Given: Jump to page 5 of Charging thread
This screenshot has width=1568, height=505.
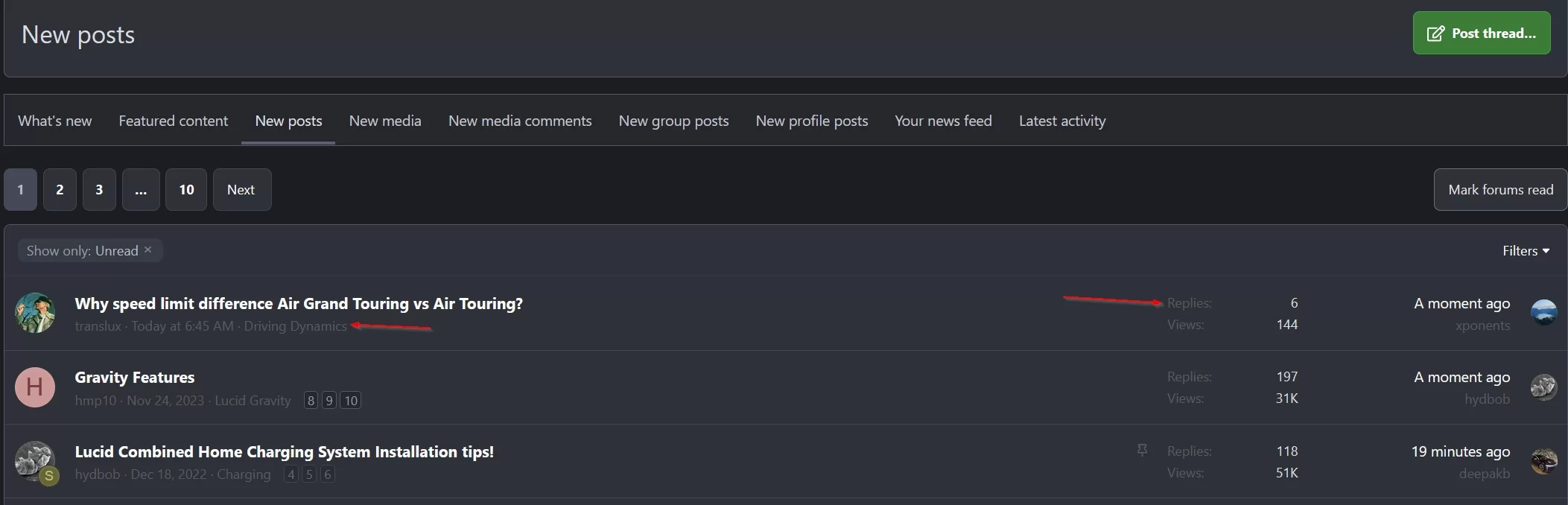Looking at the screenshot, I should click(x=309, y=474).
